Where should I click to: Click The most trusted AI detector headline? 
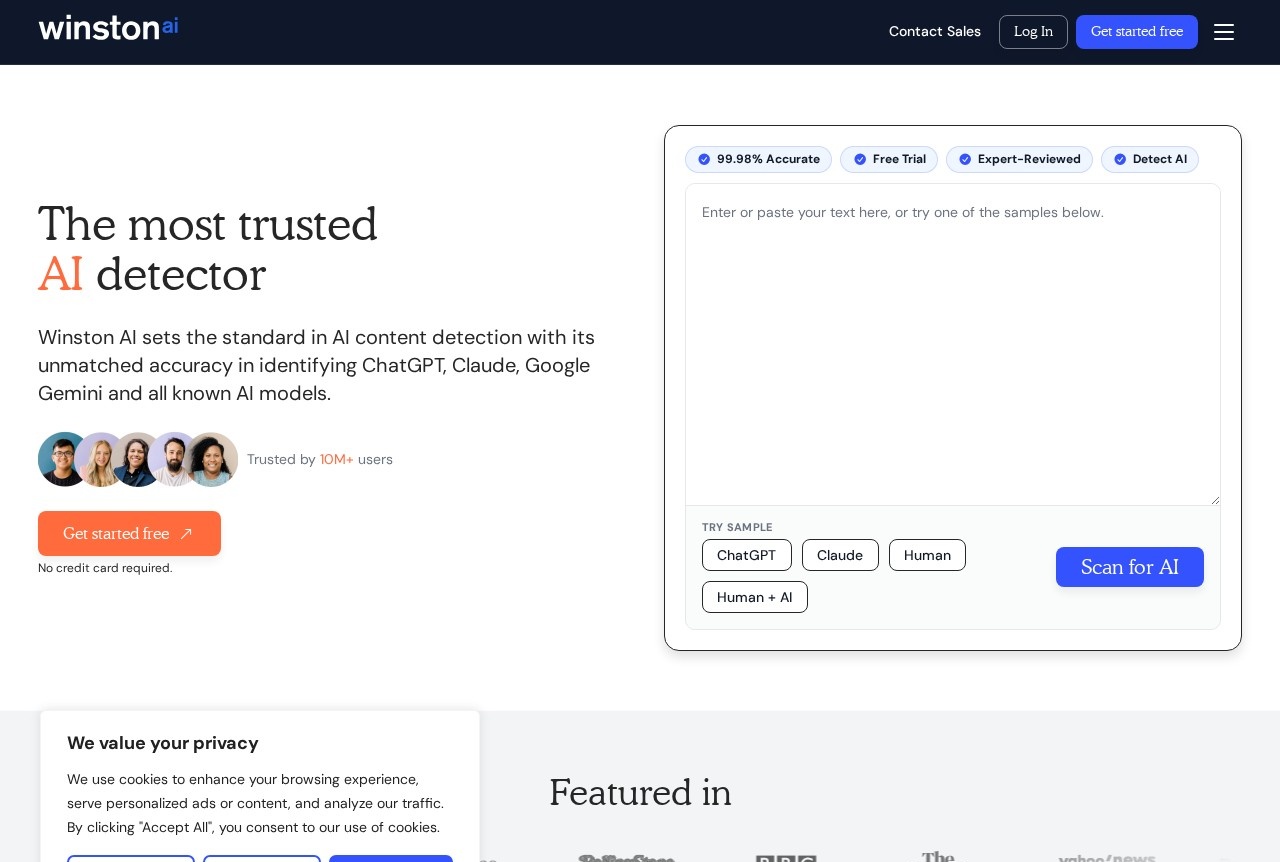coord(208,249)
